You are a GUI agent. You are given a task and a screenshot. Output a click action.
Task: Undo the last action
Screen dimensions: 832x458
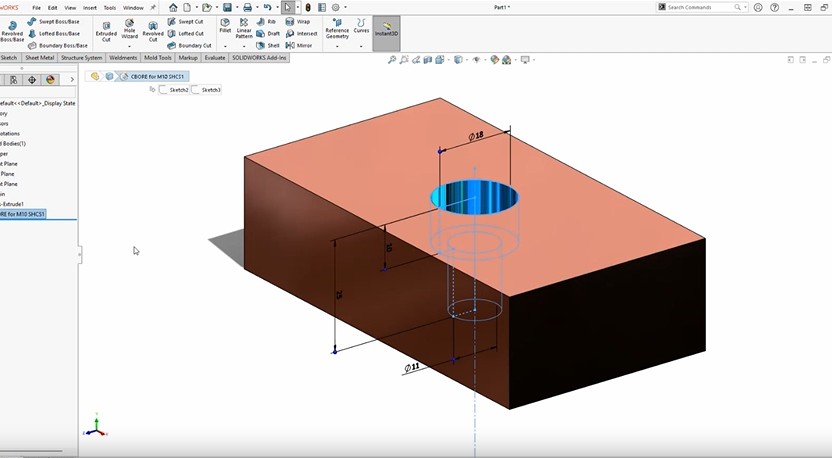click(x=267, y=7)
